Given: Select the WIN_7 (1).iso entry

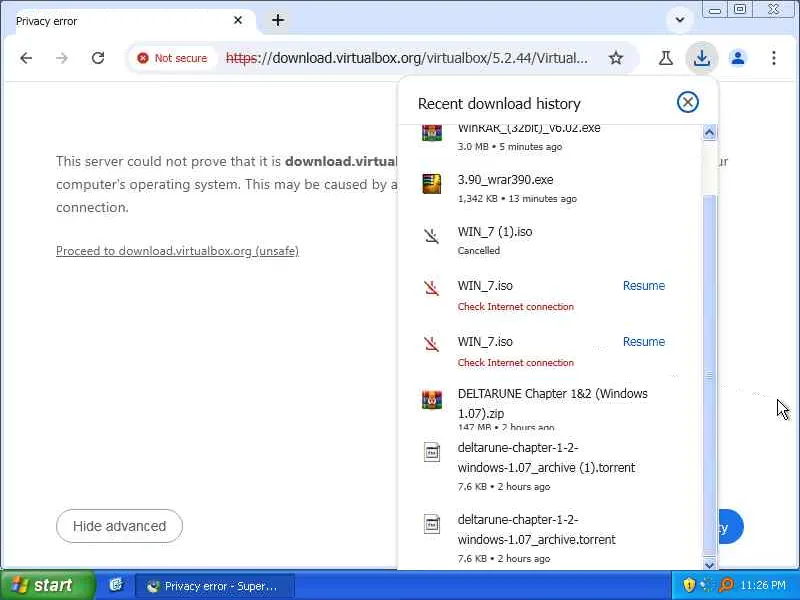Looking at the screenshot, I should pyautogui.click(x=550, y=240).
